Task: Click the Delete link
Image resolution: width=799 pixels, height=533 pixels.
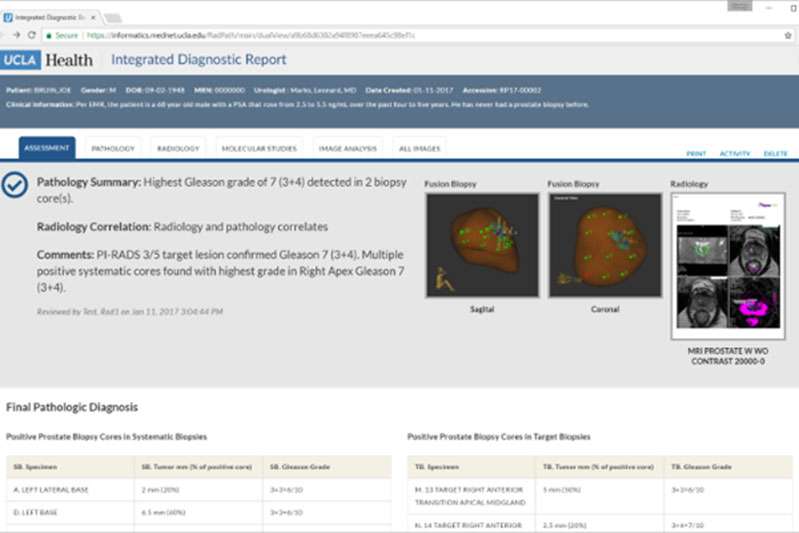Action: point(775,154)
